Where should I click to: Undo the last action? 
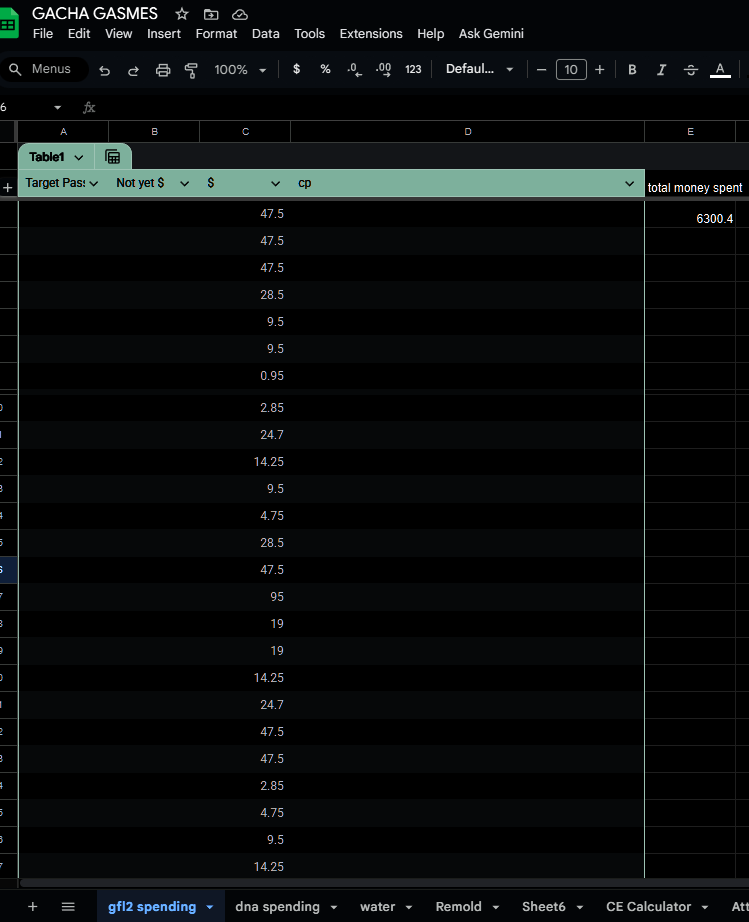(x=105, y=70)
